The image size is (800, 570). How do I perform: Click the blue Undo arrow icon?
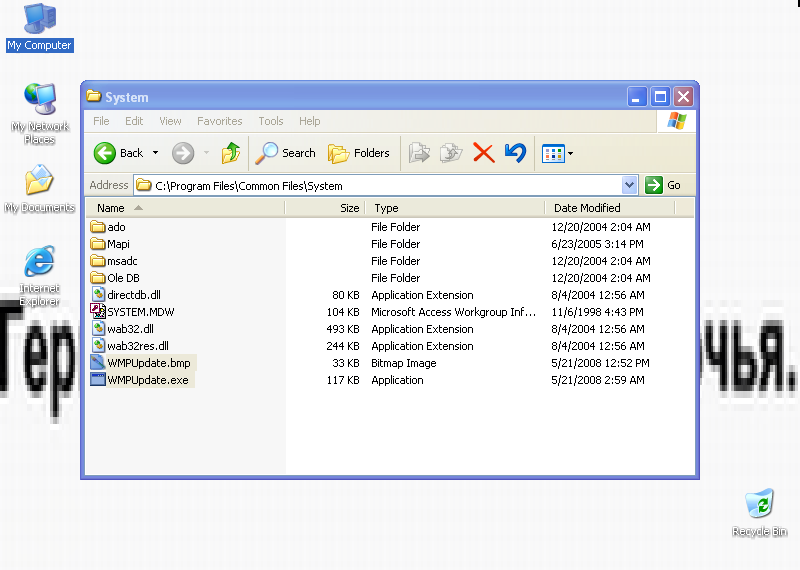(515, 153)
